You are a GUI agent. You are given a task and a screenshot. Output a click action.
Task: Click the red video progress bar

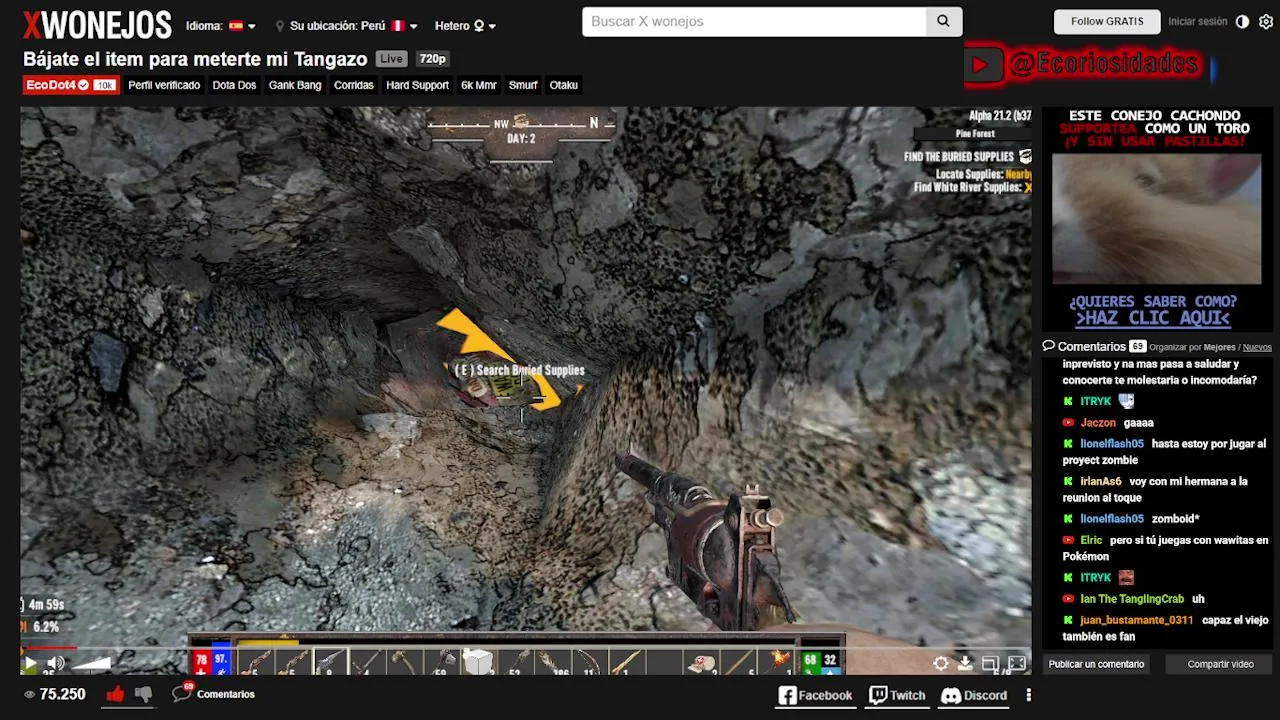click(48, 648)
